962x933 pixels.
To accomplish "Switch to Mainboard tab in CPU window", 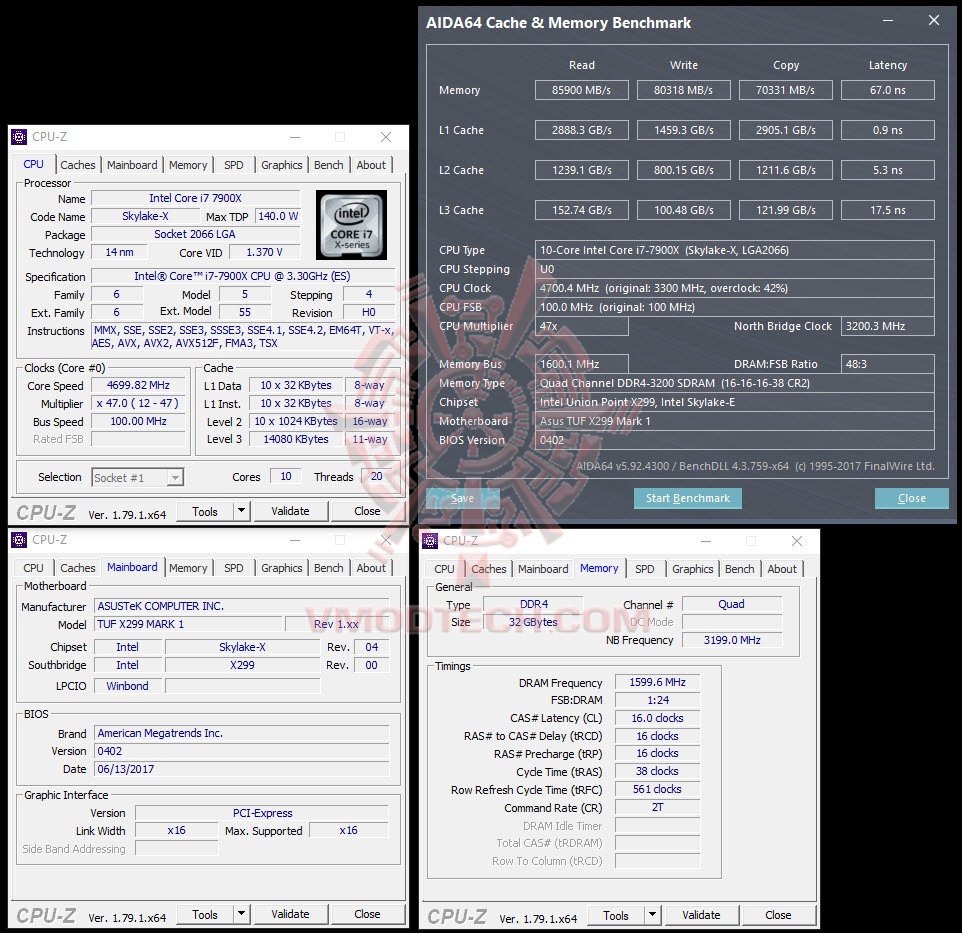I will (132, 165).
